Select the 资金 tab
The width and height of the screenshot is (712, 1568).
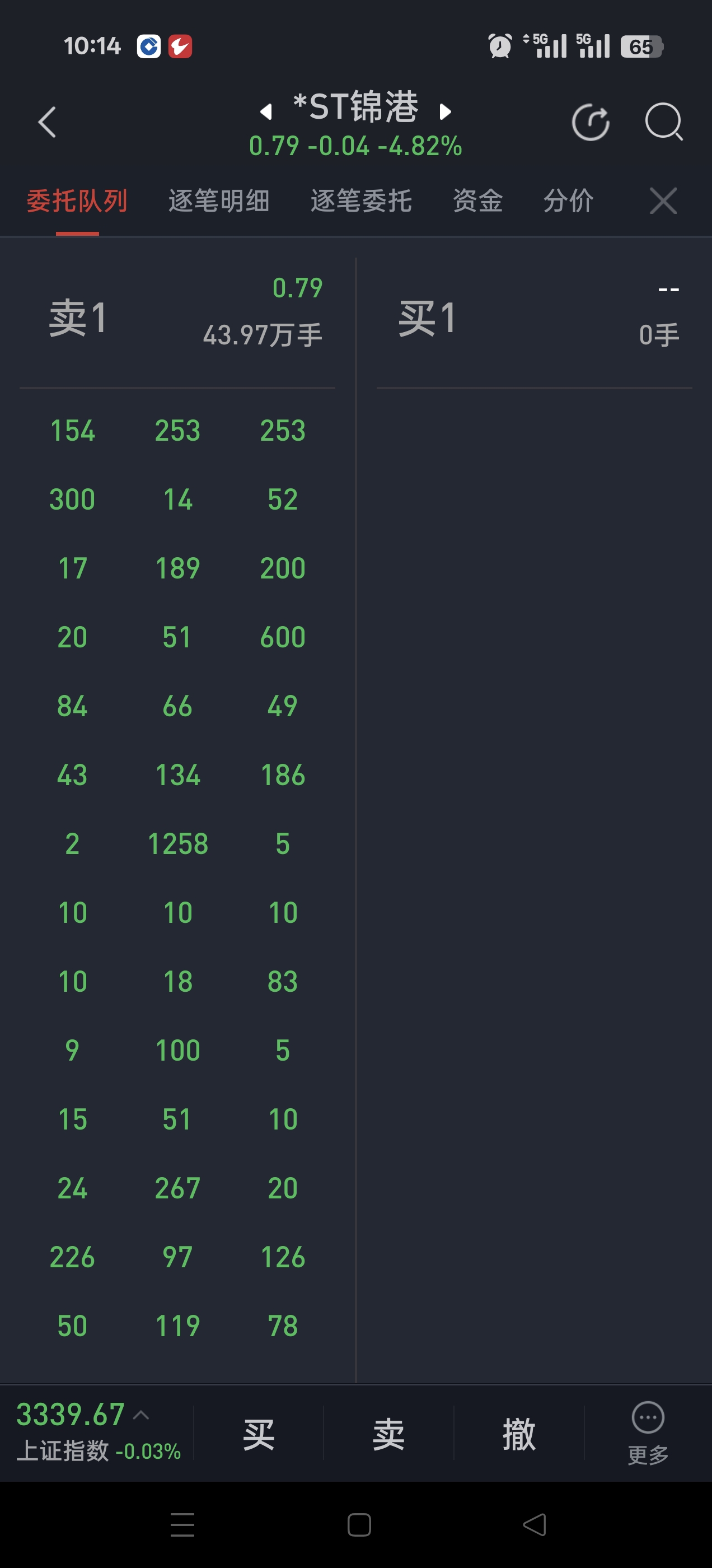pos(477,201)
